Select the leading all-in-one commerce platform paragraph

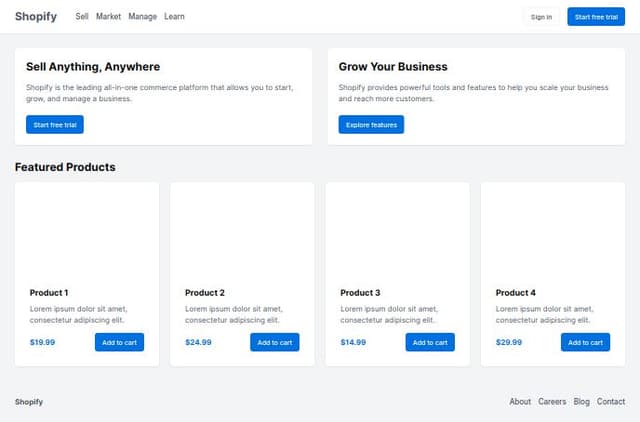click(x=160, y=93)
